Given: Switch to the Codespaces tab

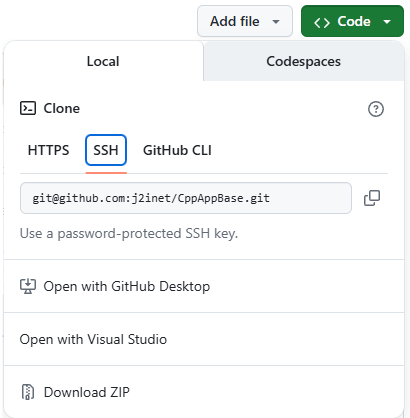Looking at the screenshot, I should [x=303, y=61].
